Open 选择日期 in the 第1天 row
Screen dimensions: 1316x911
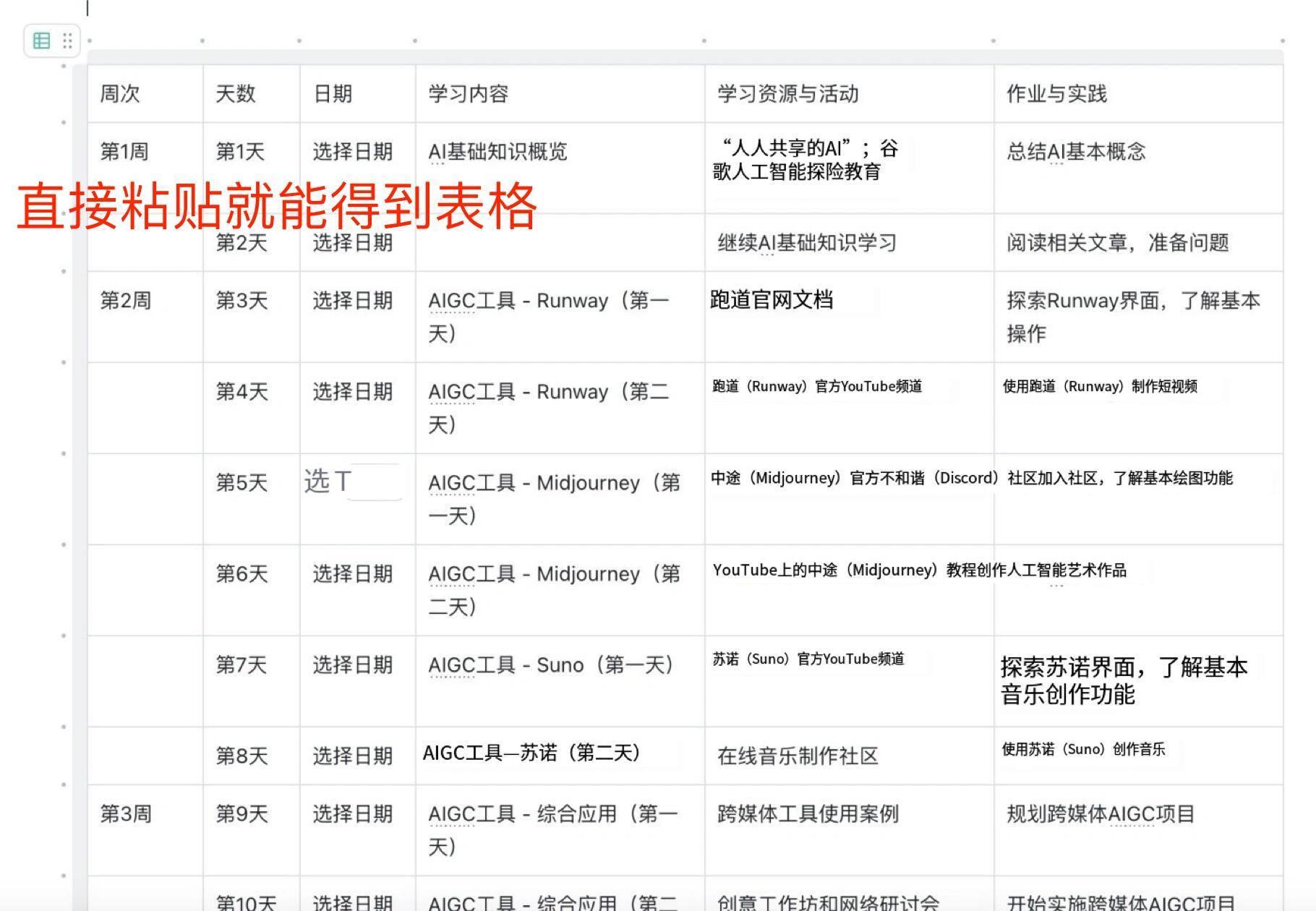pos(353,152)
